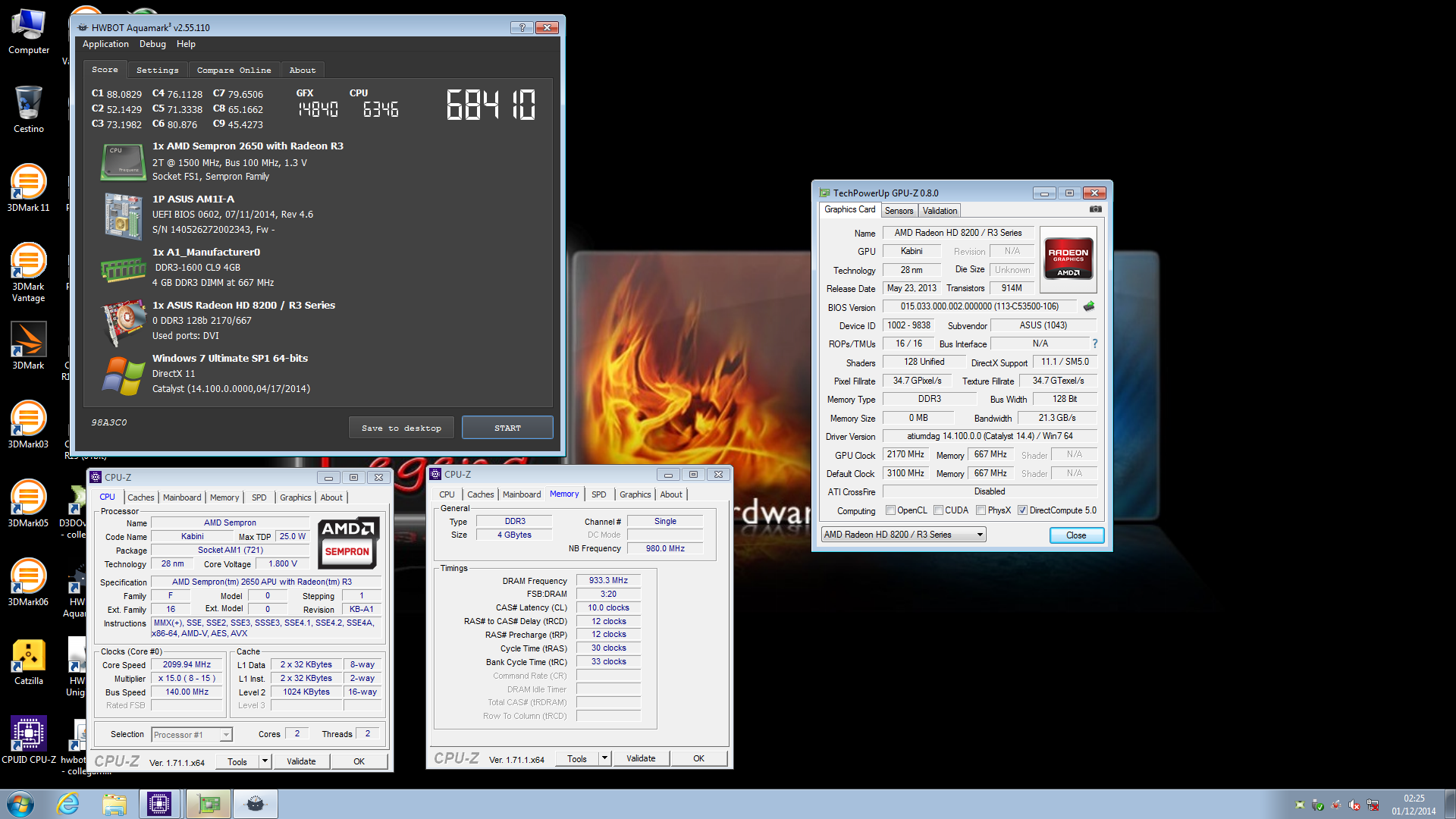Click OK in the right CPU-Z window
This screenshot has height=819, width=1456.
(x=698, y=758)
